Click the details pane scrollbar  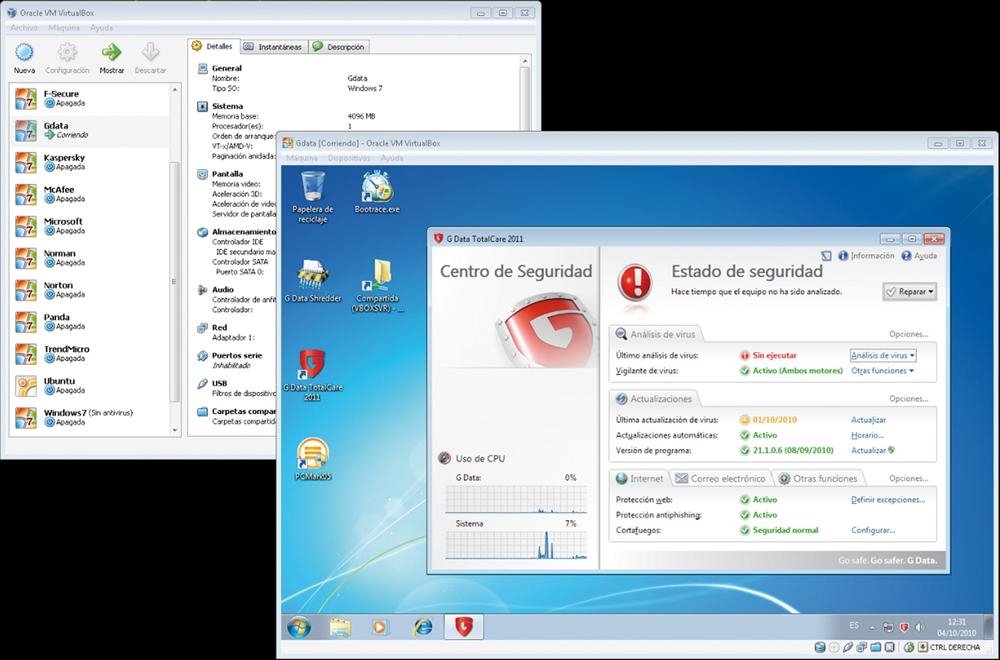[525, 94]
